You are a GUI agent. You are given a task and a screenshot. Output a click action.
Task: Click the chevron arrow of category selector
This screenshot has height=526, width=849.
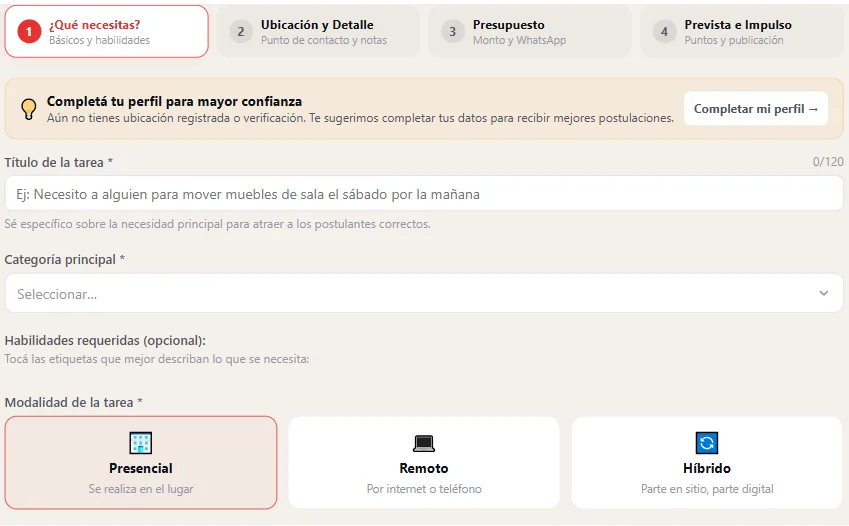coord(824,293)
